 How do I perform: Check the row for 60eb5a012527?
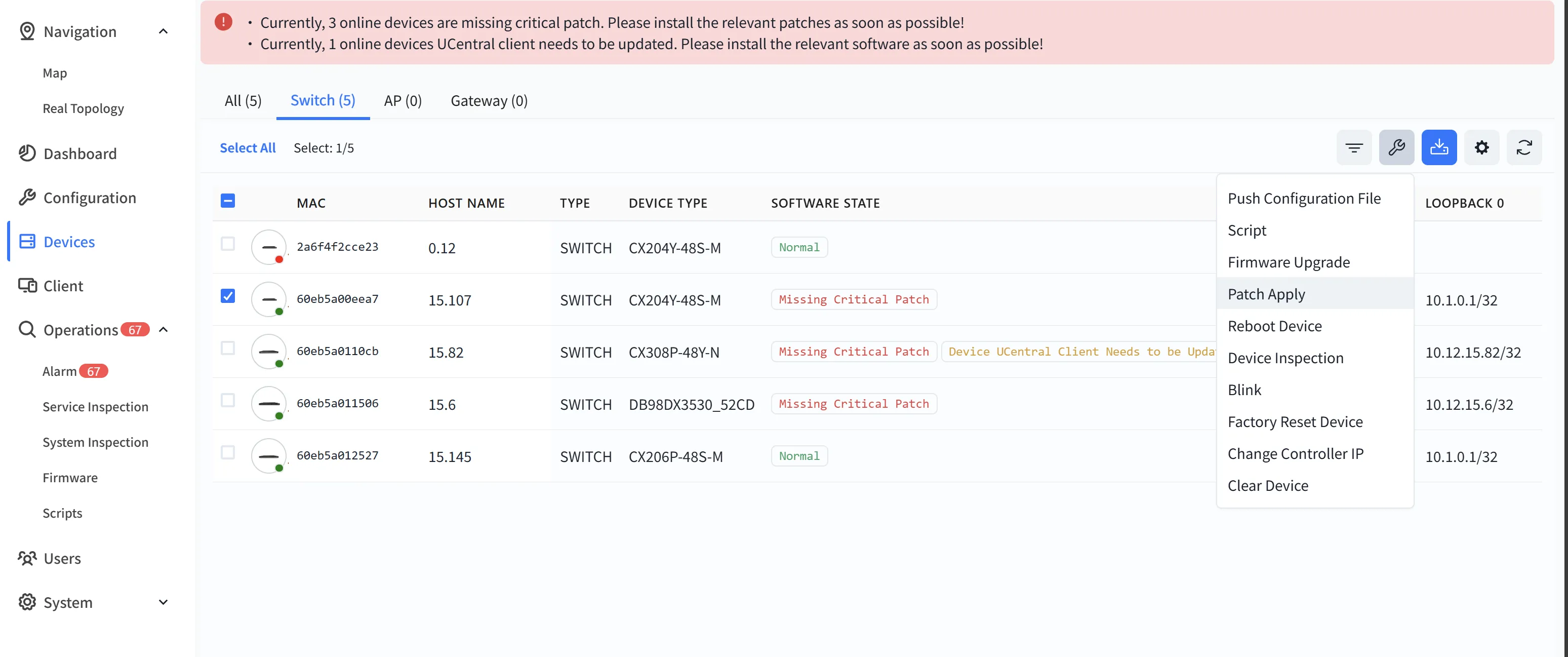[x=228, y=452]
